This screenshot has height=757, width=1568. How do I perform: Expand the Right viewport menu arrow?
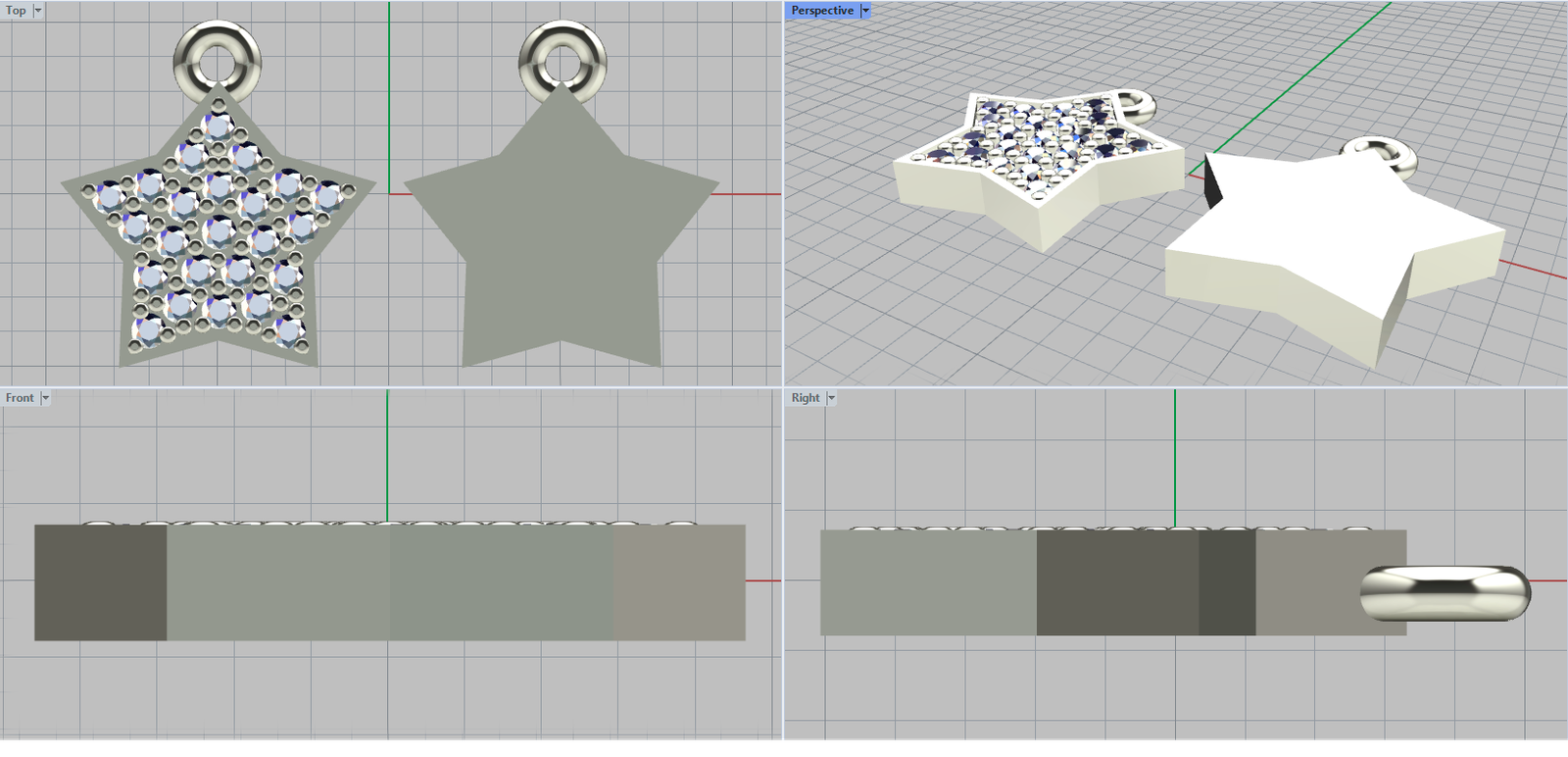tap(831, 398)
